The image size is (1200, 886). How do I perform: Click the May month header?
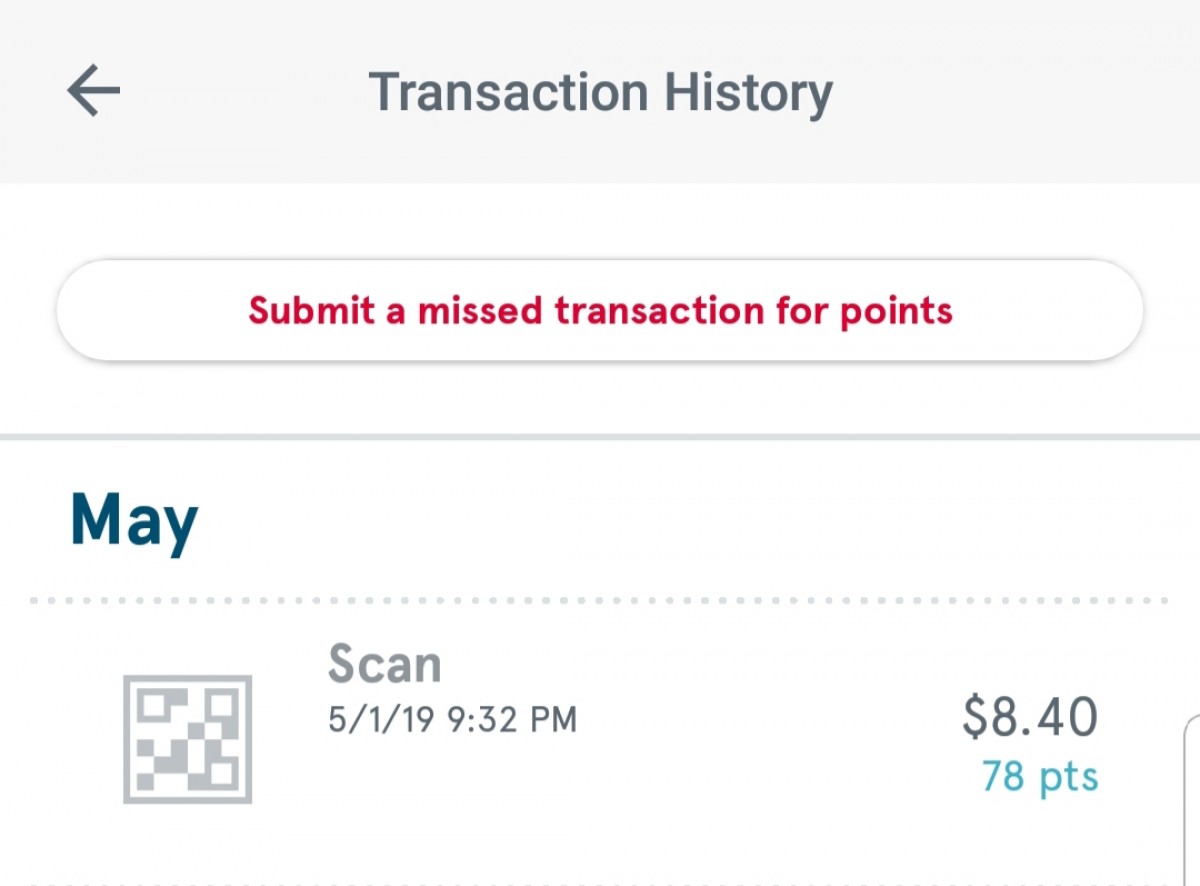click(x=134, y=521)
